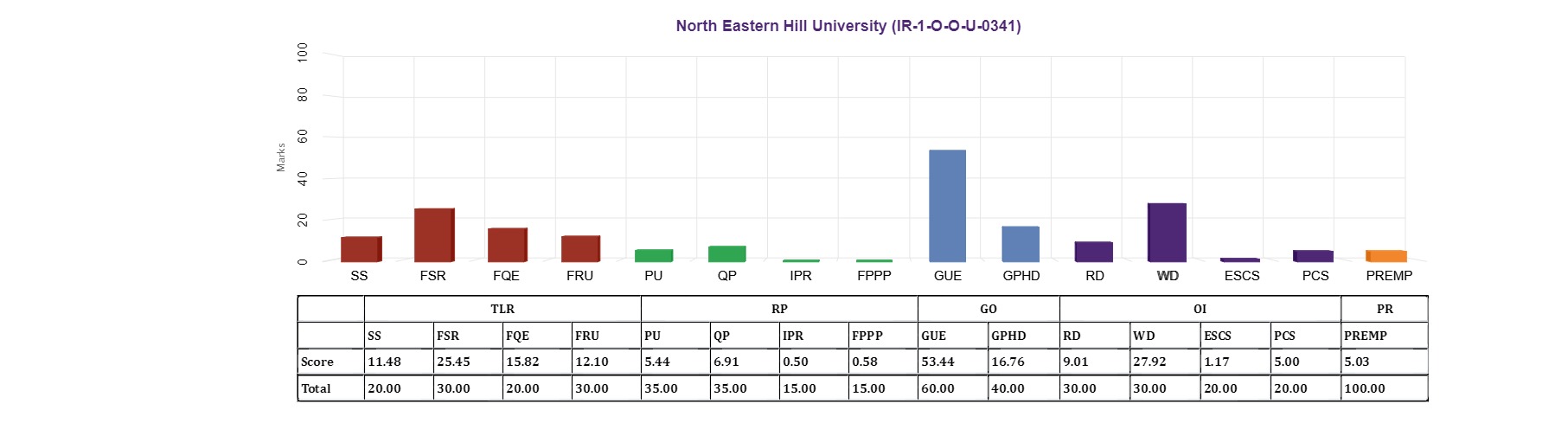Select the orange PREMP bar

1386,256
